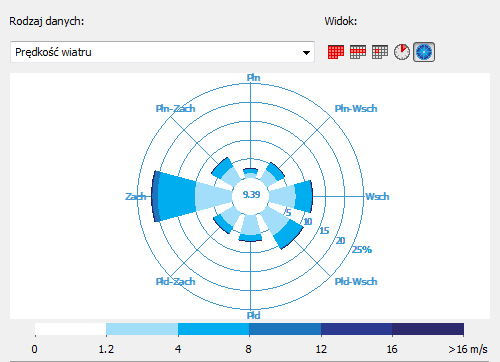This screenshot has height=362, width=500.
Task: Click the Wsch direction label
Action: click(x=377, y=197)
